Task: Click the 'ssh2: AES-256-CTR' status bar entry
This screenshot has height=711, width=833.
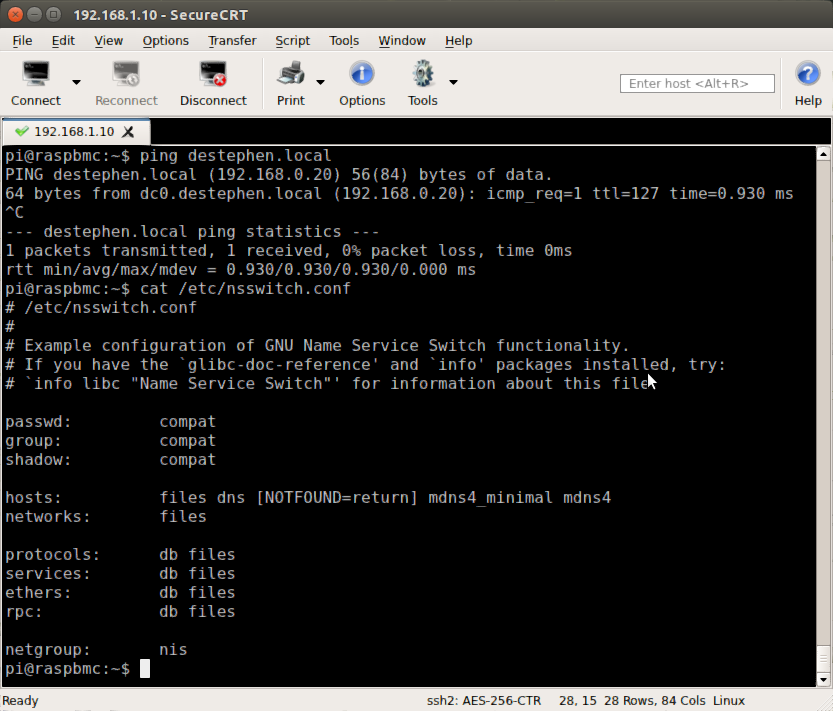Action: click(483, 700)
